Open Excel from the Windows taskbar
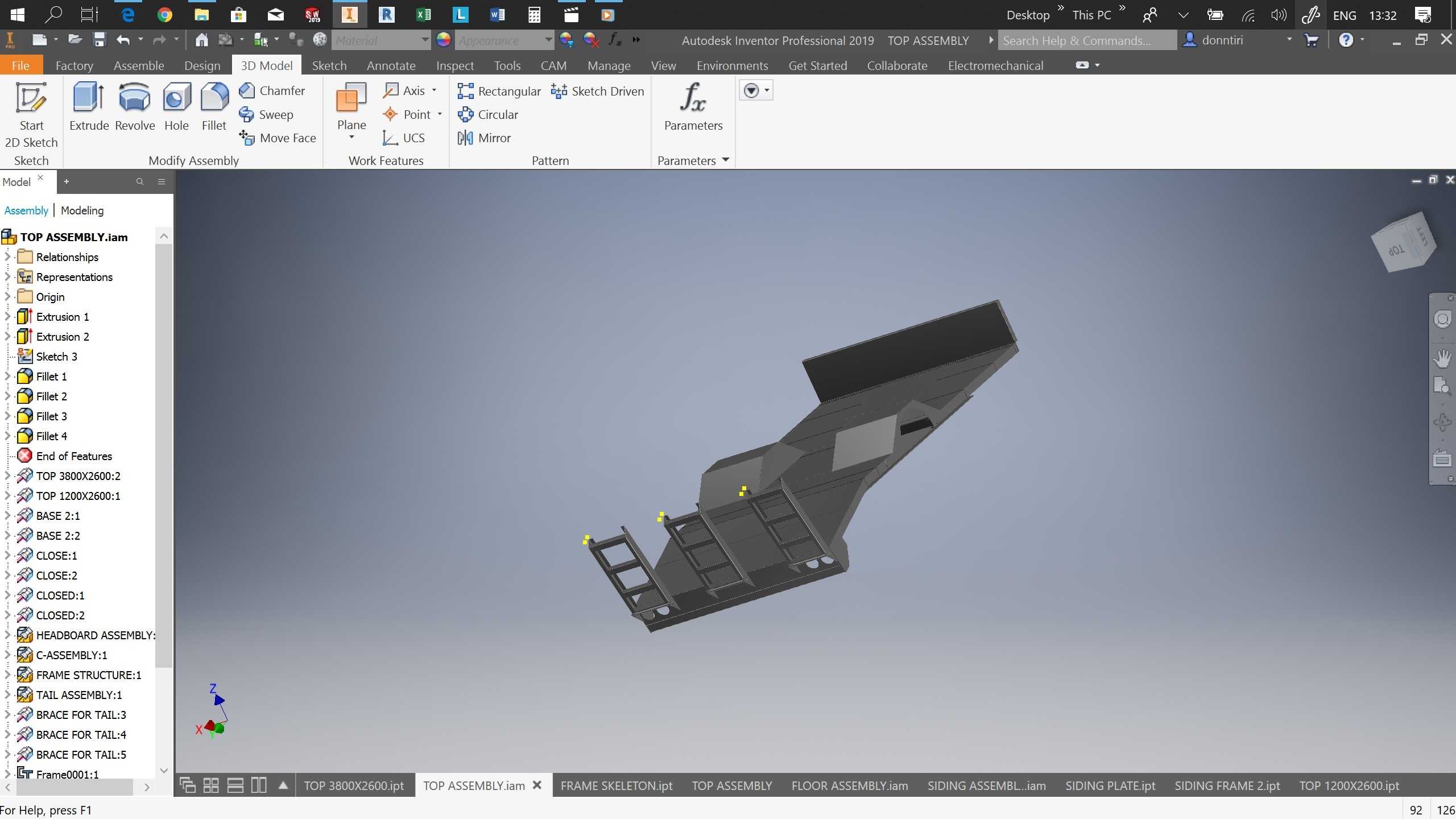 coord(423,15)
